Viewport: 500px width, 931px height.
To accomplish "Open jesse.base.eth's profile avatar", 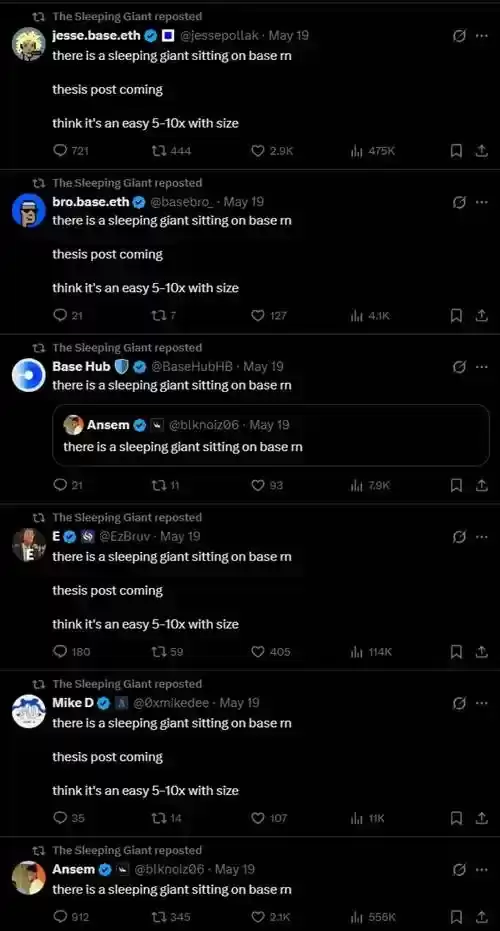I will [x=29, y=43].
